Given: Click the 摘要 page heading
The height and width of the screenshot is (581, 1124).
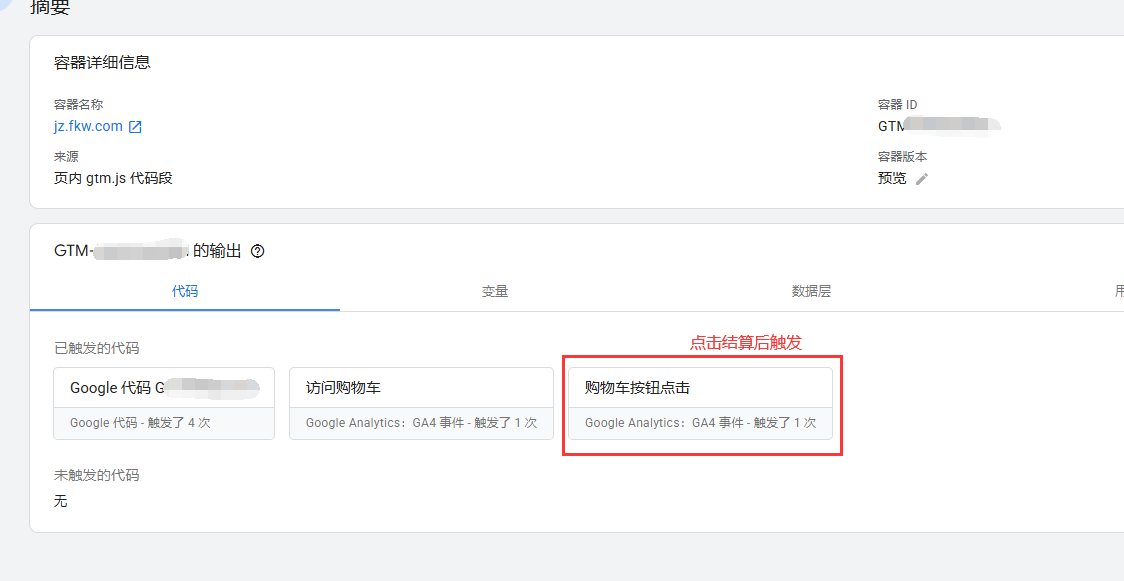Looking at the screenshot, I should [x=50, y=8].
